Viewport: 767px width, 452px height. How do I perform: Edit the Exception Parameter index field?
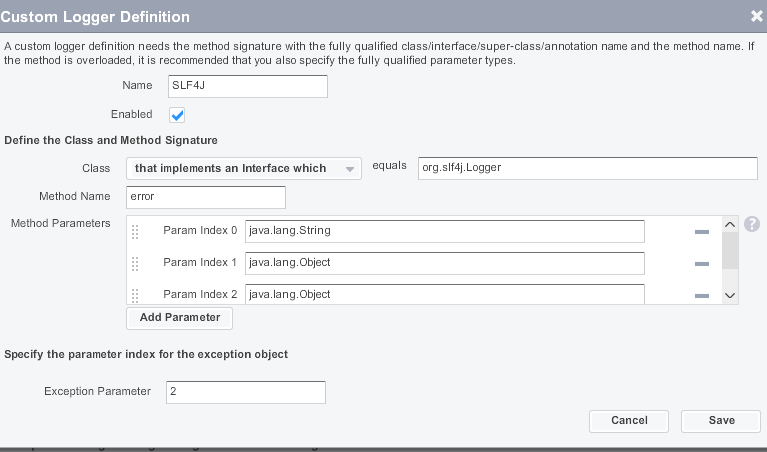tap(246, 392)
